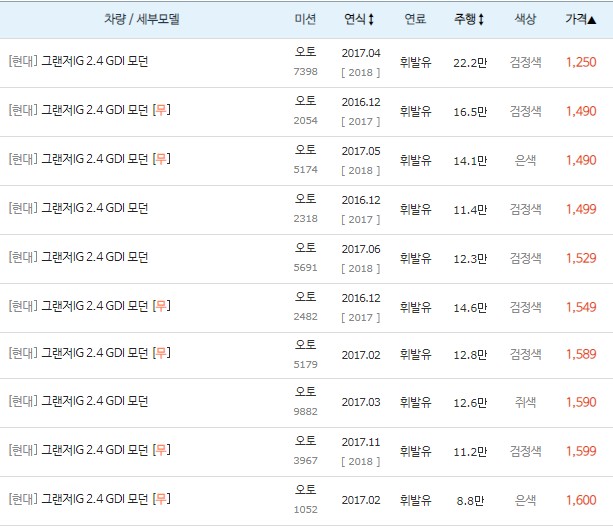Click the year value 2017.11

pos(361,442)
